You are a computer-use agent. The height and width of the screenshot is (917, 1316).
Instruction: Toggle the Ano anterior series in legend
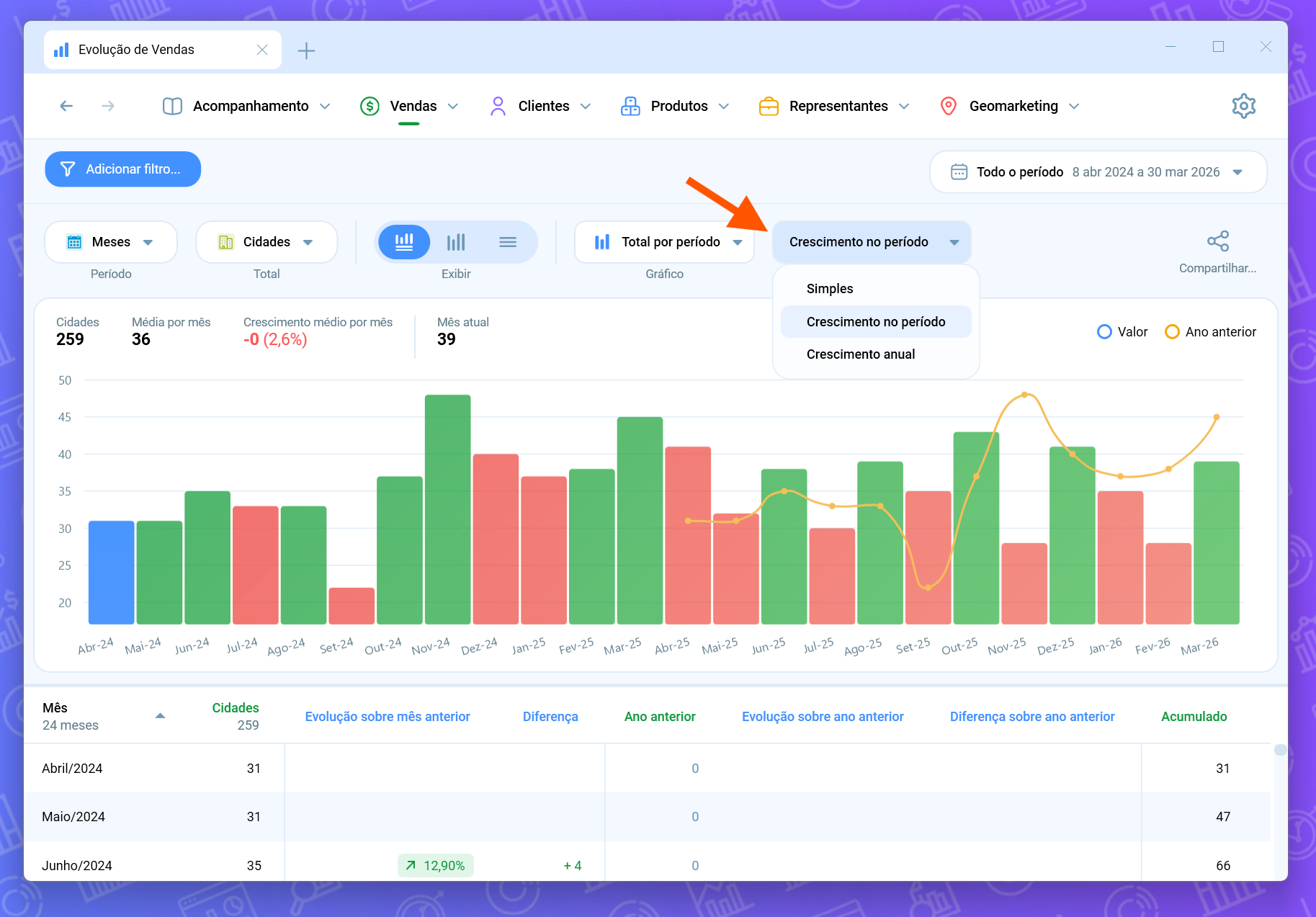tap(1210, 332)
